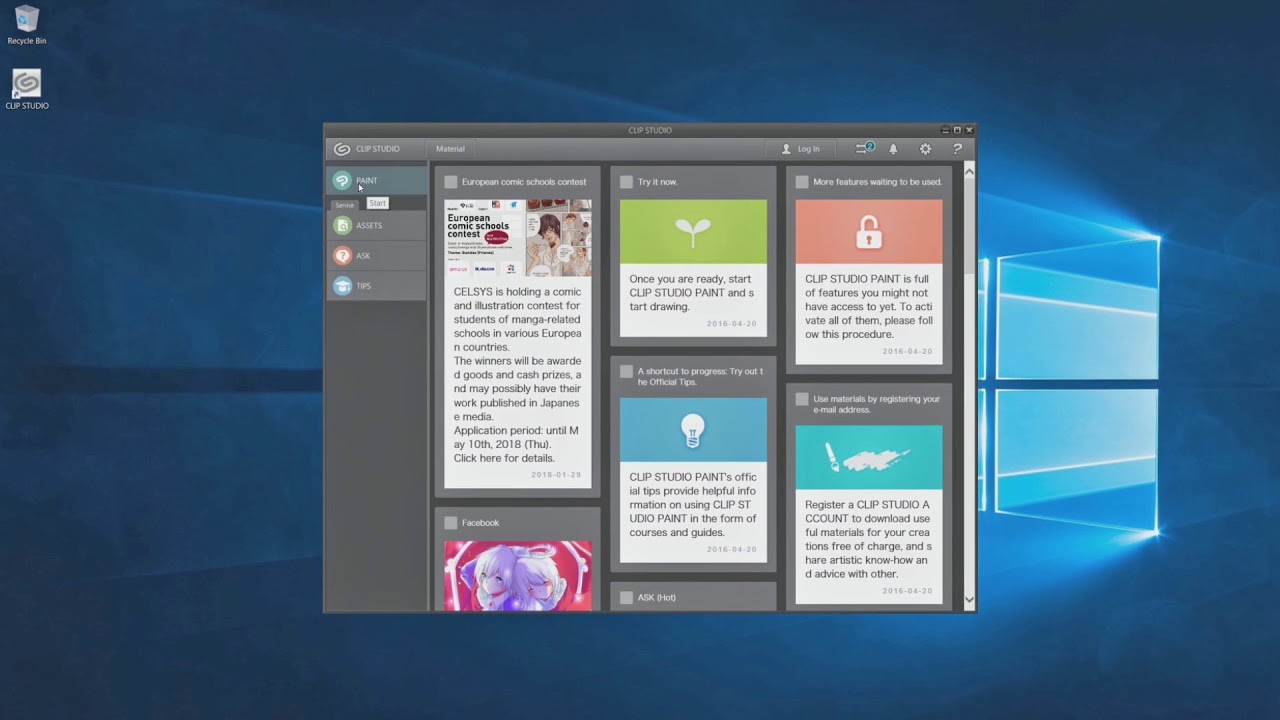Open the European comic schools contest image
The image size is (1280, 720).
point(518,238)
